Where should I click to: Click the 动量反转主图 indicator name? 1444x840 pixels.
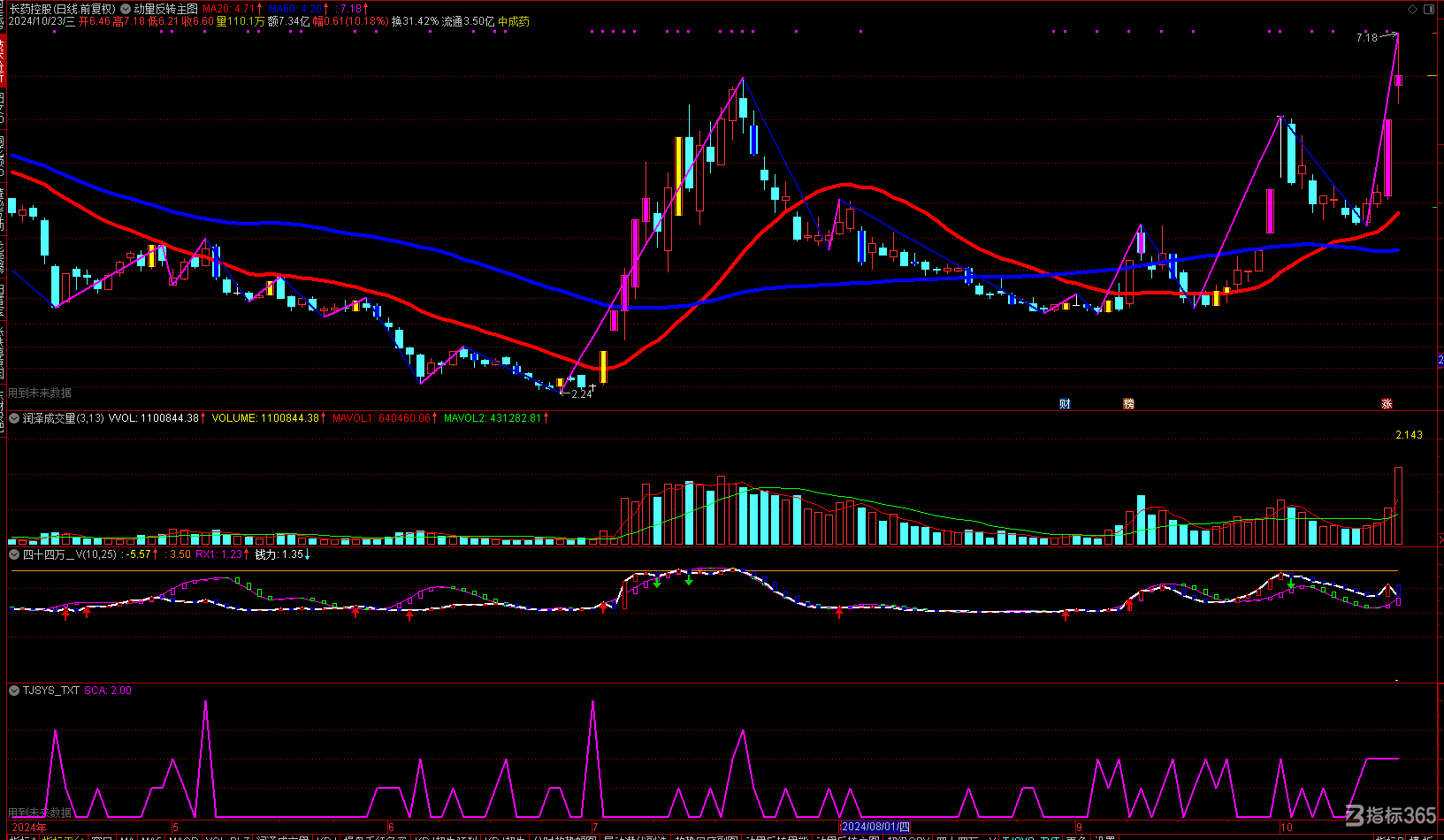[x=166, y=9]
